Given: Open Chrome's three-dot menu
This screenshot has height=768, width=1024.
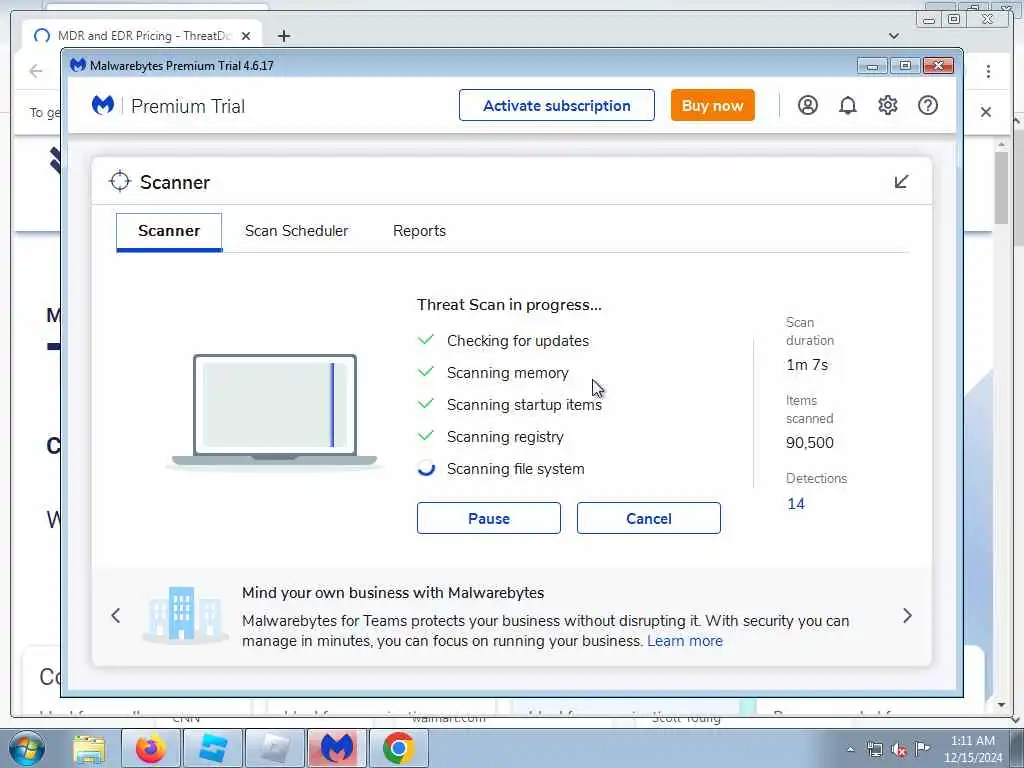Looking at the screenshot, I should coord(988,71).
